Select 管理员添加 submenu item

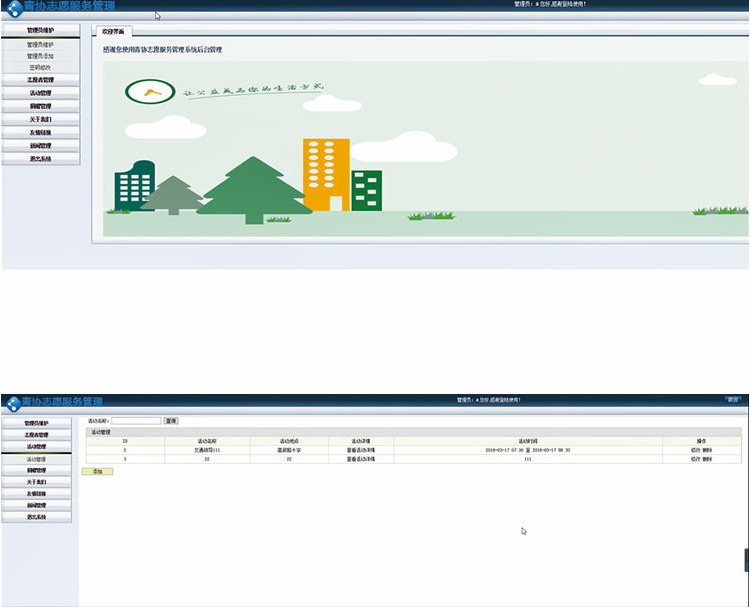click(41, 56)
